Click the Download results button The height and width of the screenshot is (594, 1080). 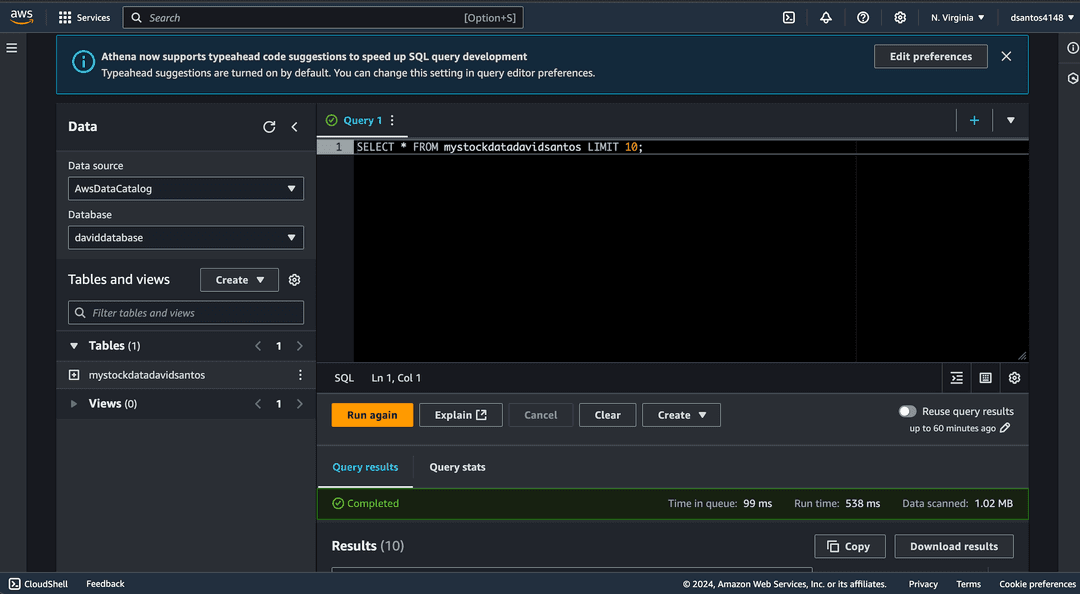pyautogui.click(x=954, y=546)
